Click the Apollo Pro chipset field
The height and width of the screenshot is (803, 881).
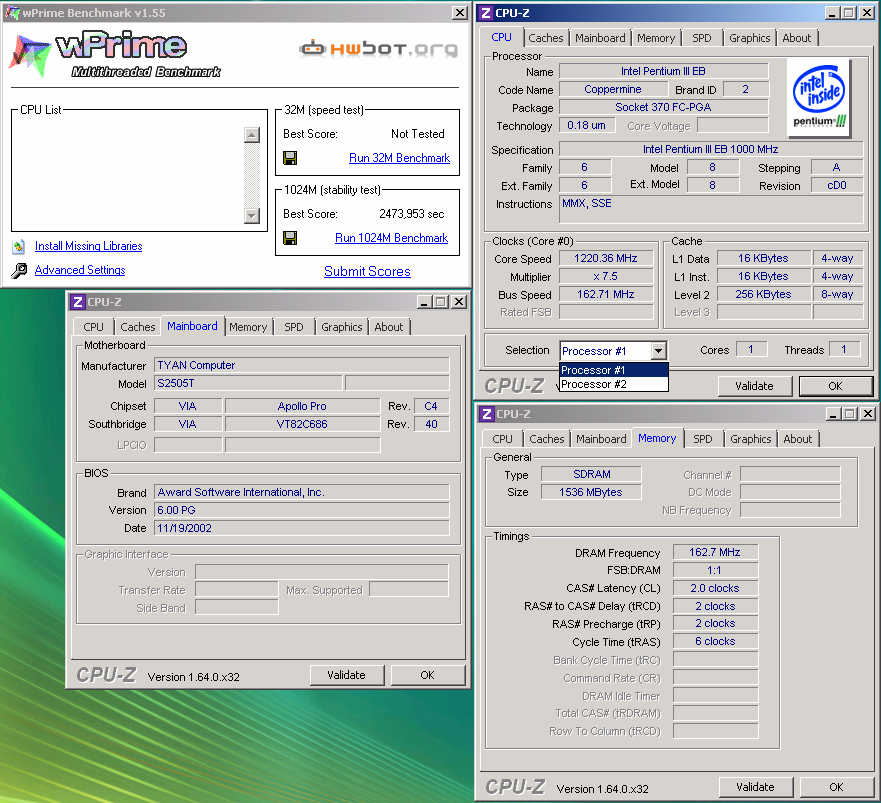302,406
